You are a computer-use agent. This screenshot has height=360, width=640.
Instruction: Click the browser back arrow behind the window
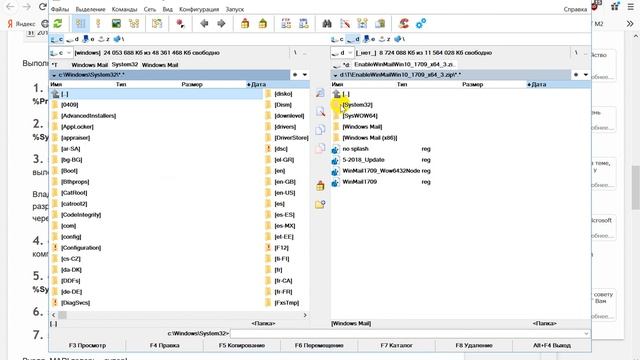(11, 7)
